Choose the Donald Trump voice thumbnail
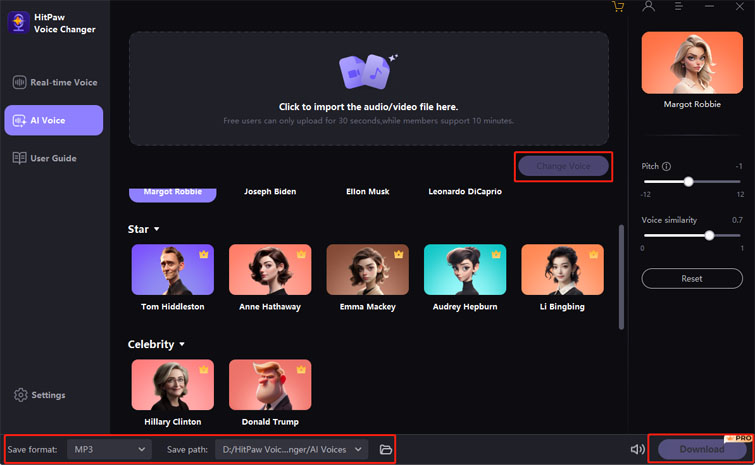The height and width of the screenshot is (465, 755). (x=270, y=385)
